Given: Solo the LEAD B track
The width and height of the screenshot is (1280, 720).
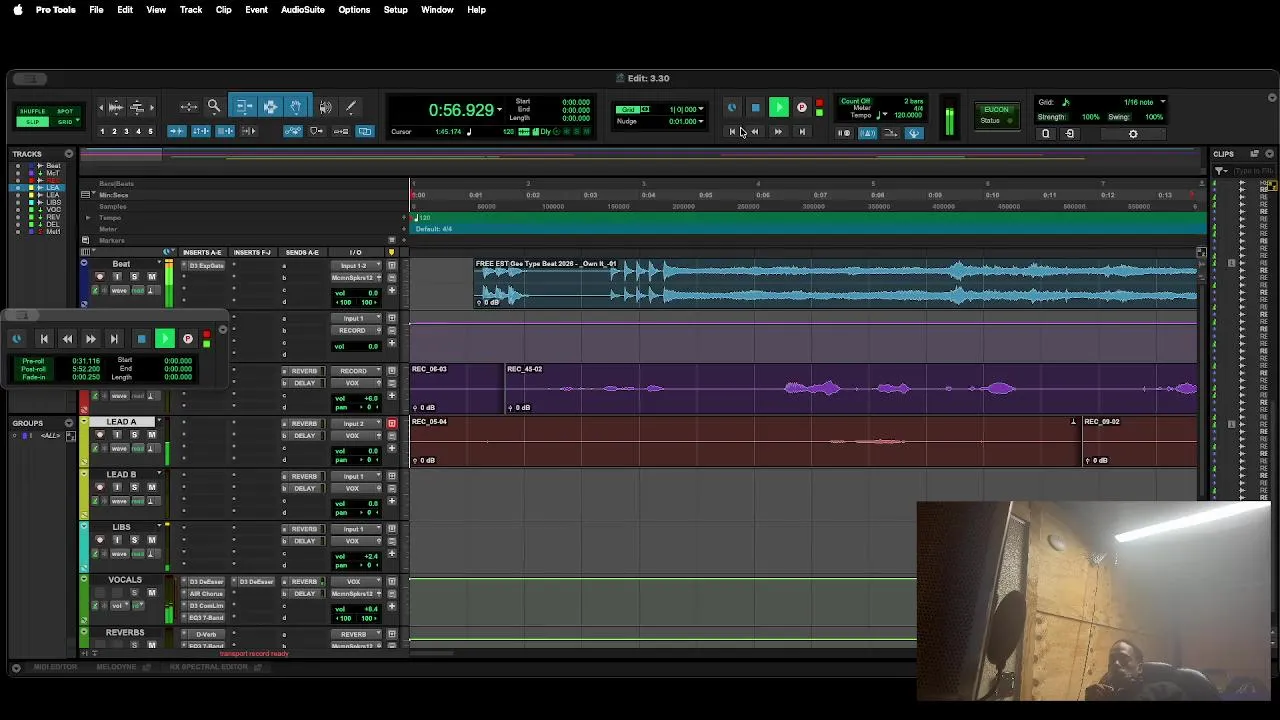Looking at the screenshot, I should coord(134,487).
